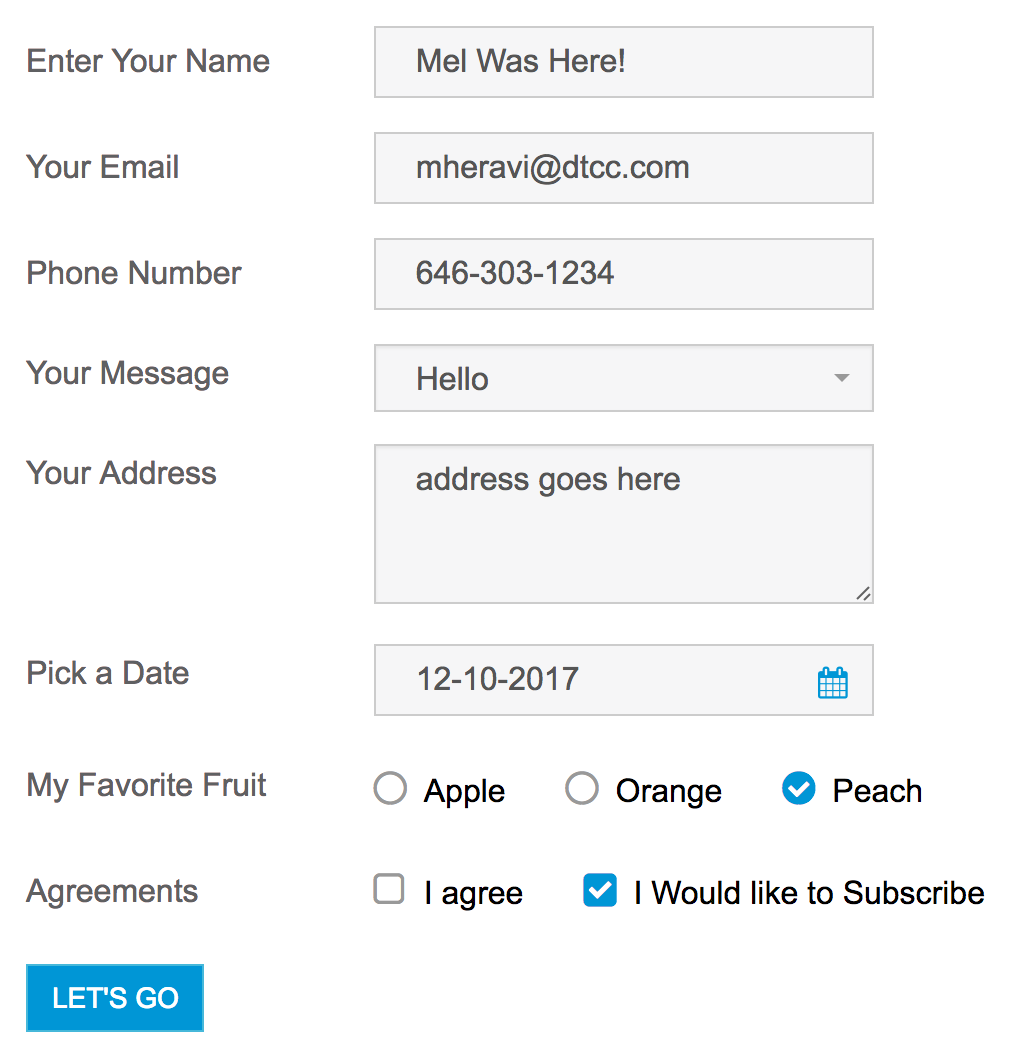Expand the Your Message dropdown arrow

point(841,378)
